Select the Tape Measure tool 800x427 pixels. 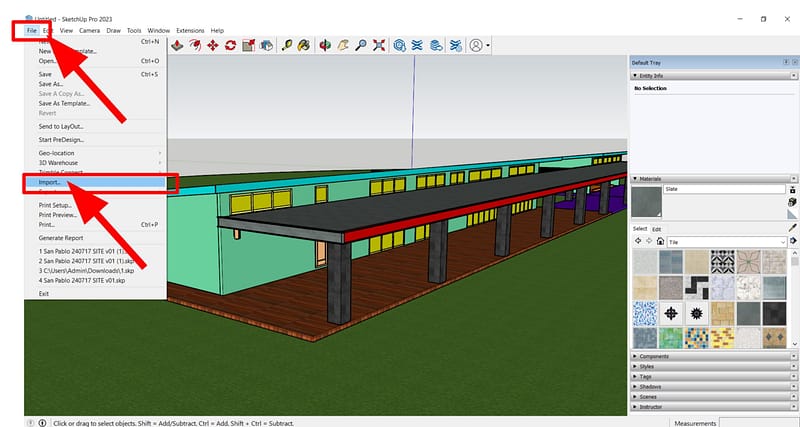tap(285, 46)
